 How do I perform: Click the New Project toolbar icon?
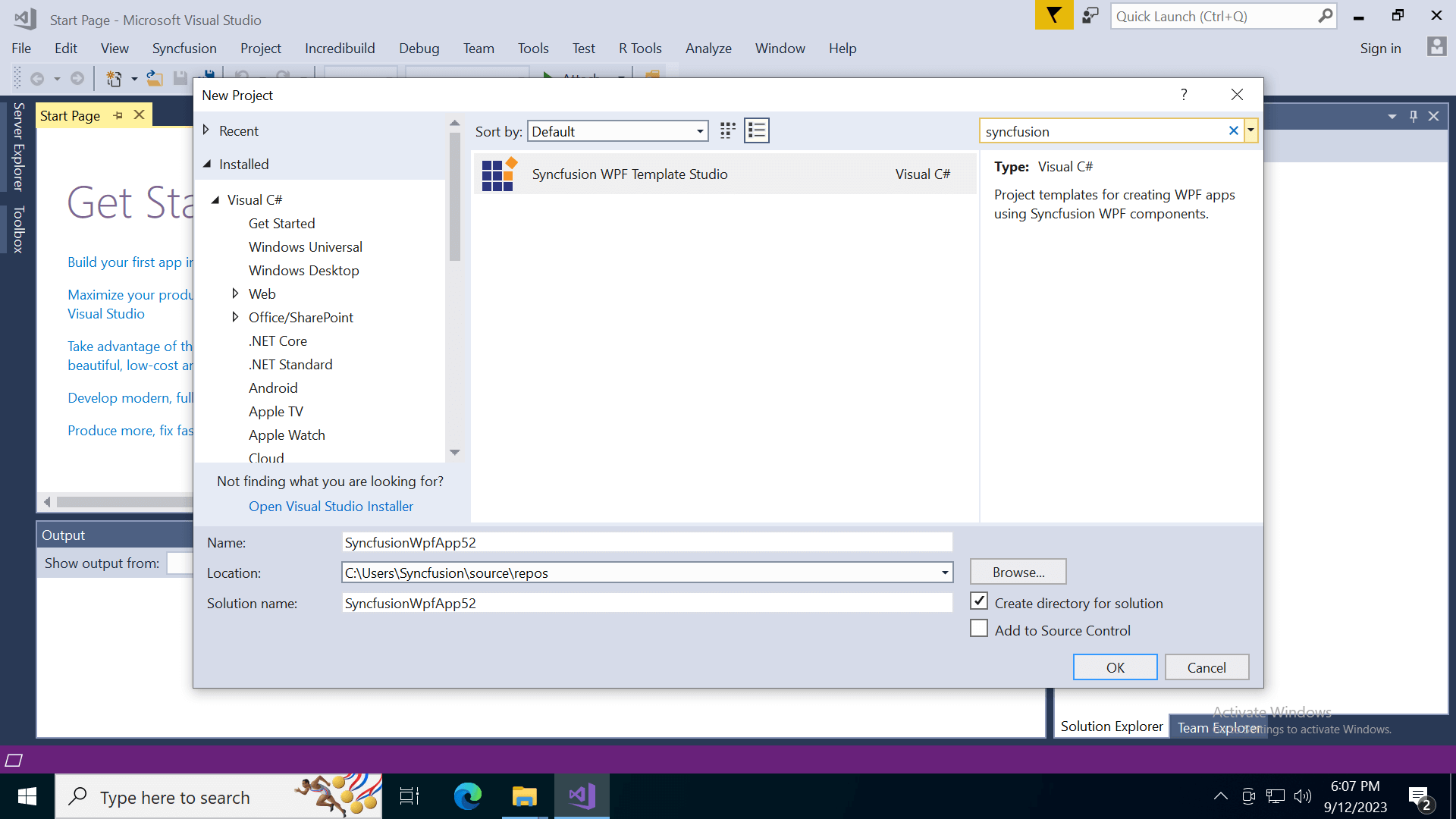(114, 78)
